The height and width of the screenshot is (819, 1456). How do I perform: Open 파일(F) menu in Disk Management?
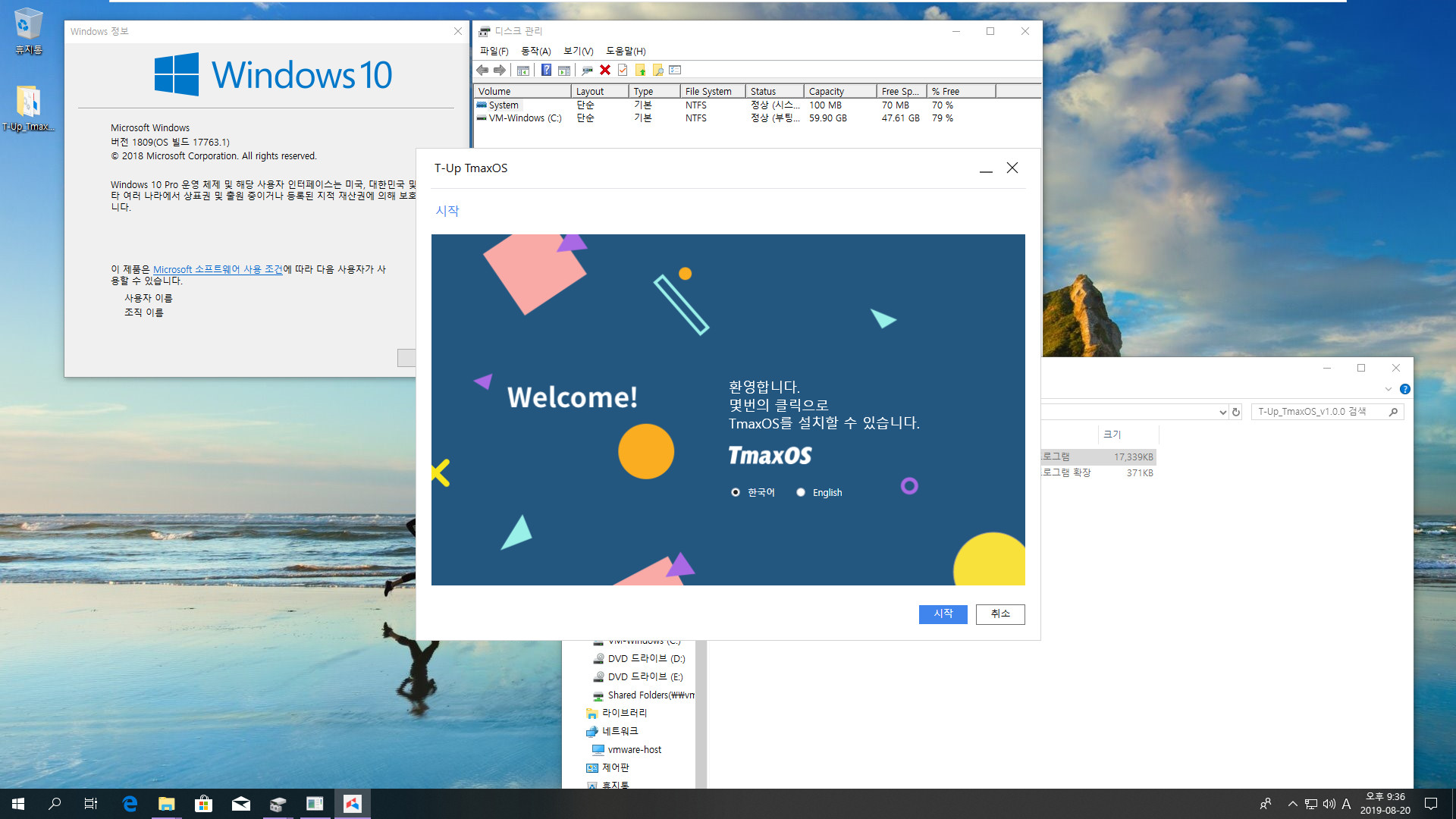(494, 51)
